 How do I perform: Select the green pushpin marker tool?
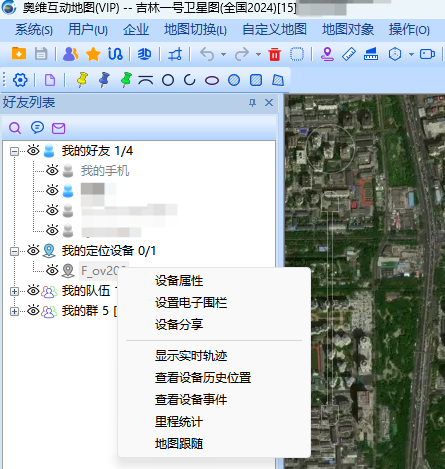[126, 80]
